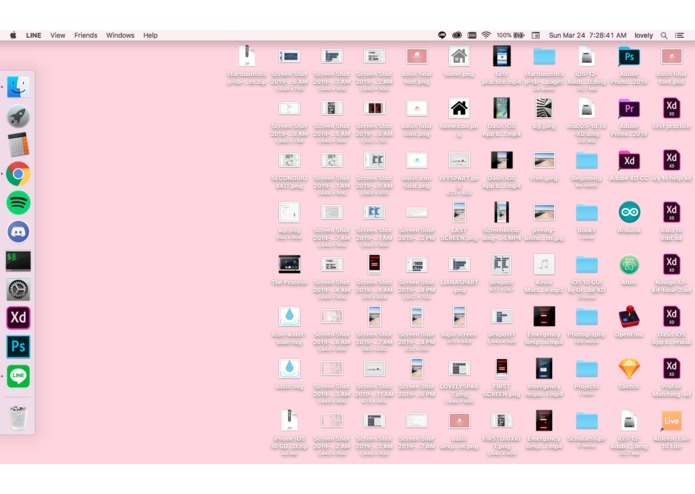Open the Help menu
The height and width of the screenshot is (494, 695).
150,35
